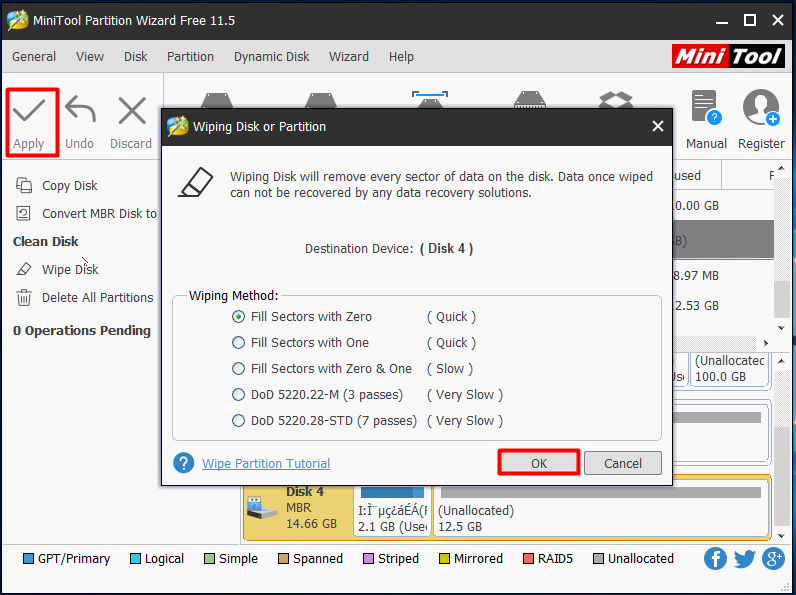
Task: Open the Disk menu
Action: point(136,56)
